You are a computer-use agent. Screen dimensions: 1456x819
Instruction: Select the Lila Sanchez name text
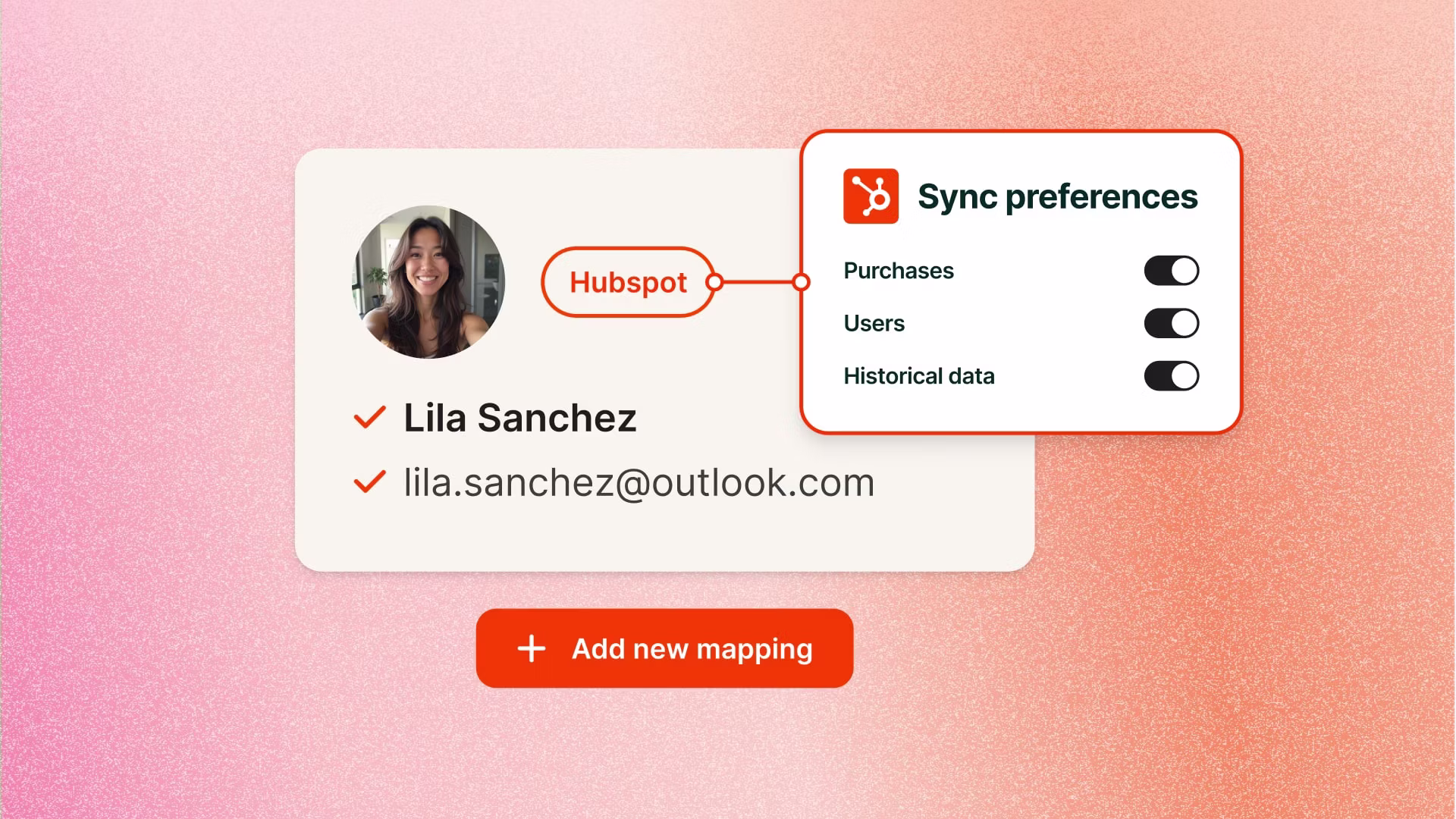519,418
